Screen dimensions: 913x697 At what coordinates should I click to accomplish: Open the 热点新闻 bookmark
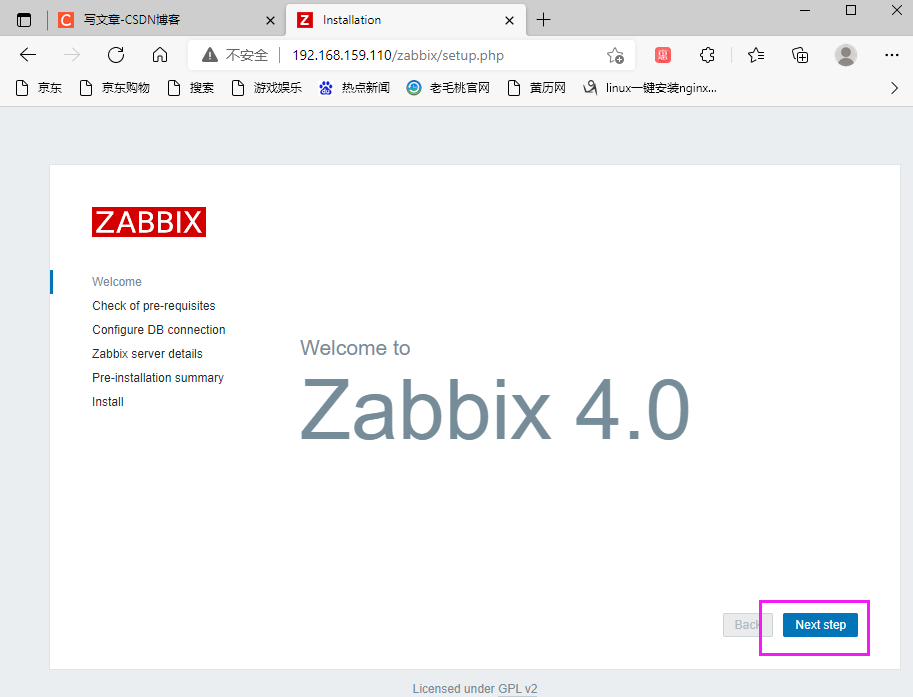point(354,88)
